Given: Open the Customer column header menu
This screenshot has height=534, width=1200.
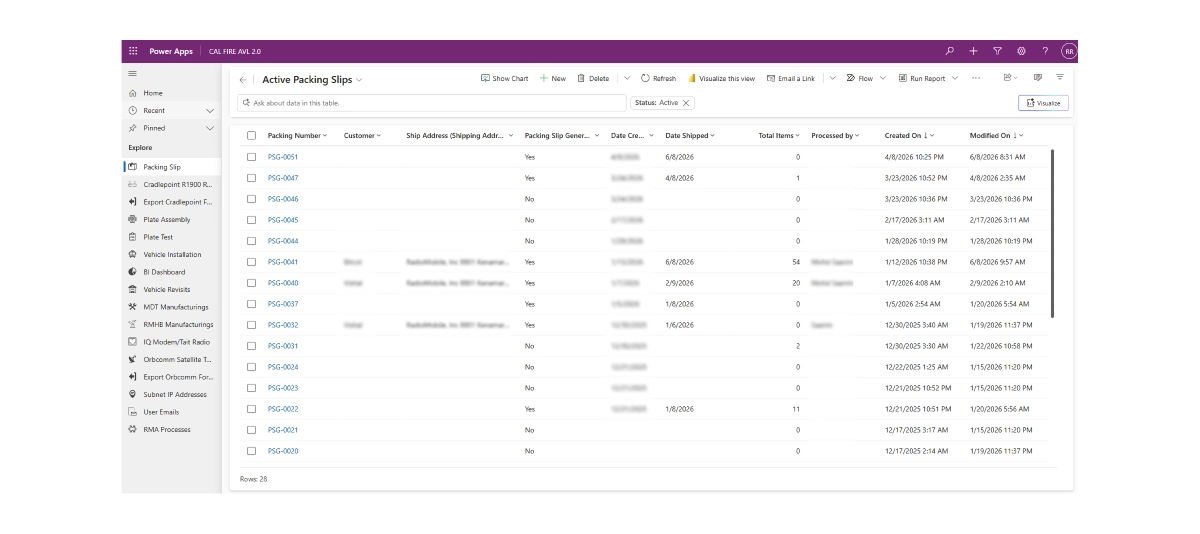Looking at the screenshot, I should coord(362,135).
